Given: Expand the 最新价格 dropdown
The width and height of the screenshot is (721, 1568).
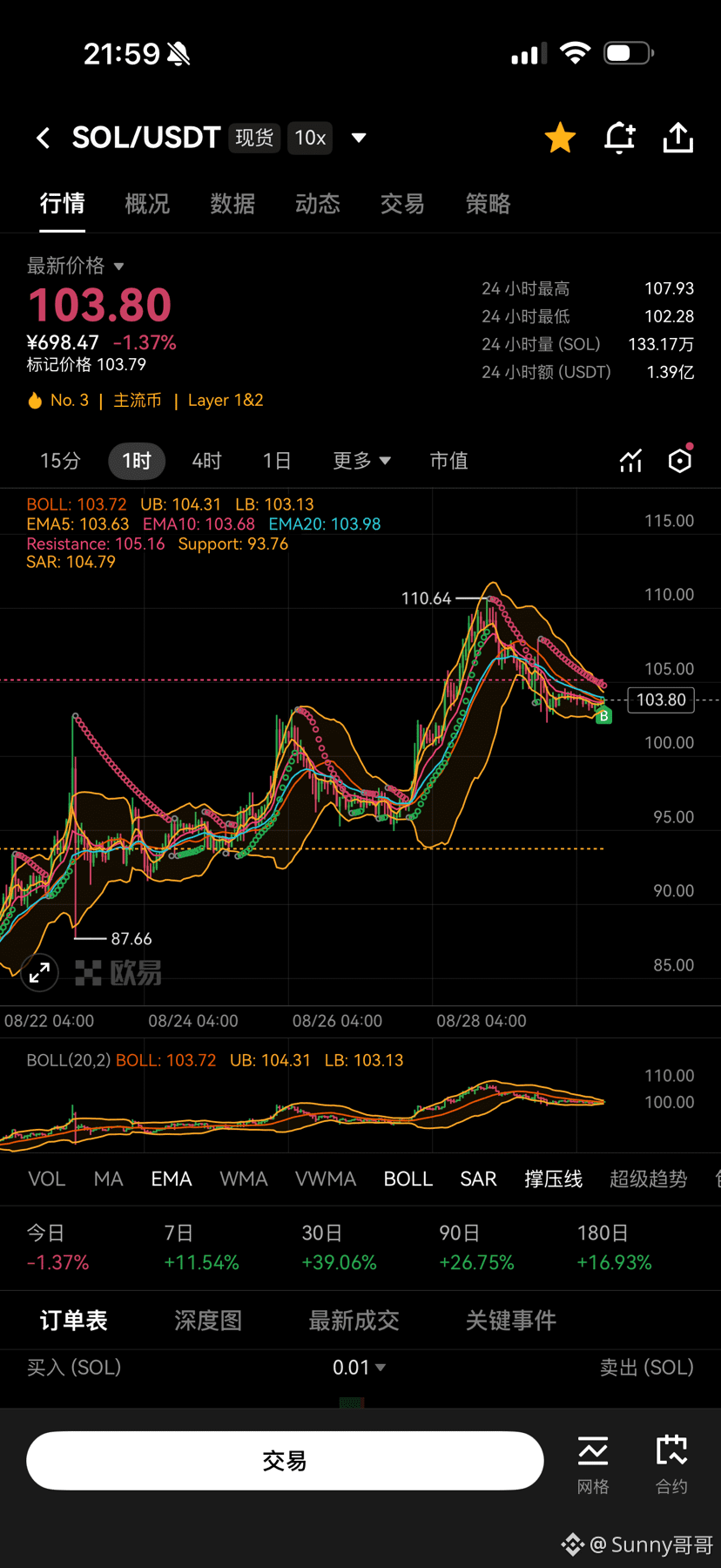Looking at the screenshot, I should [76, 266].
